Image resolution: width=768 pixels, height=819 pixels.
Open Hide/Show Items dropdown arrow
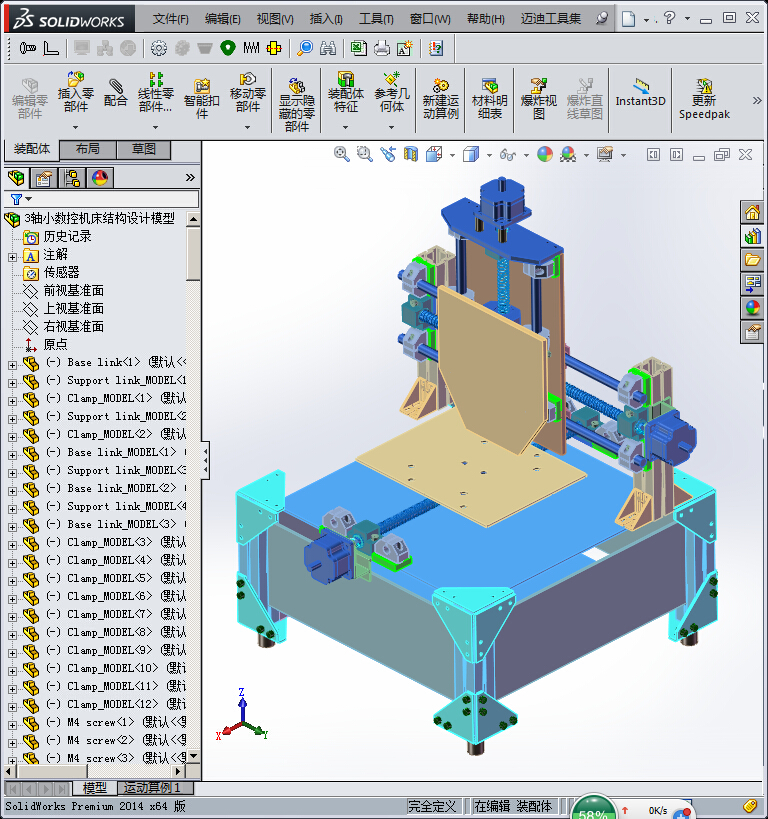[526, 155]
